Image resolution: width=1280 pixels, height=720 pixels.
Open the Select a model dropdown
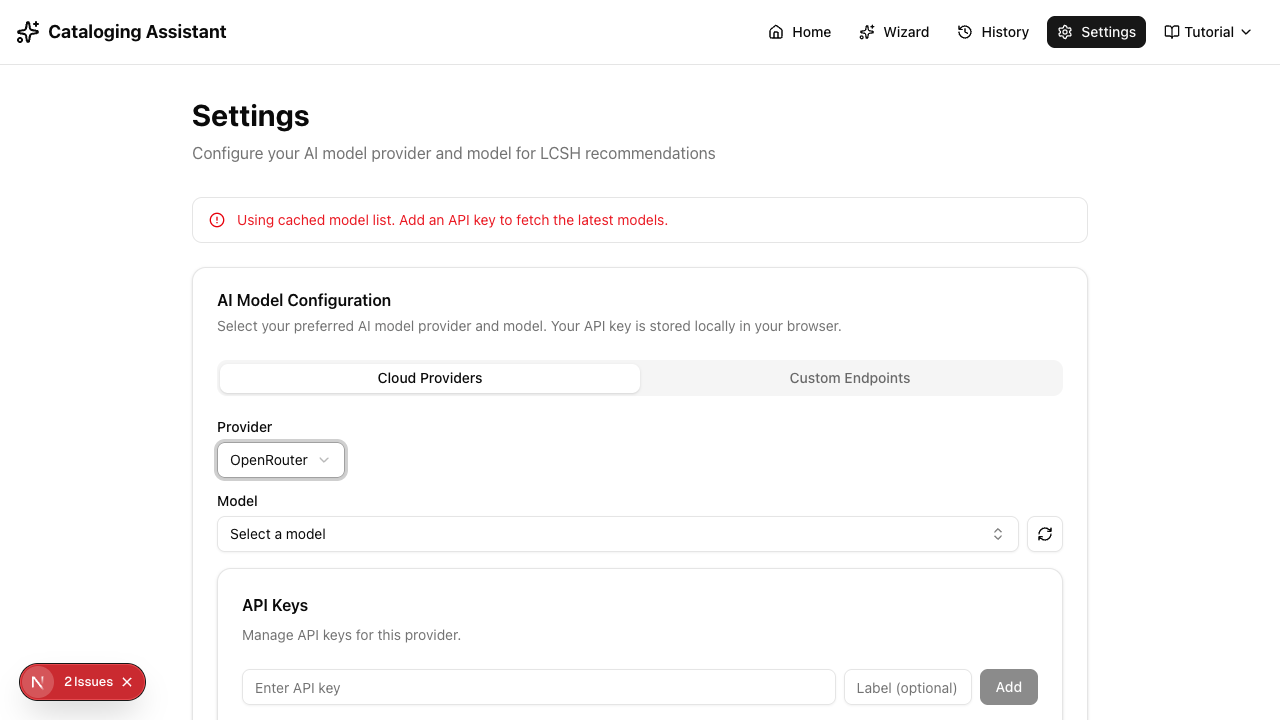pyautogui.click(x=617, y=533)
